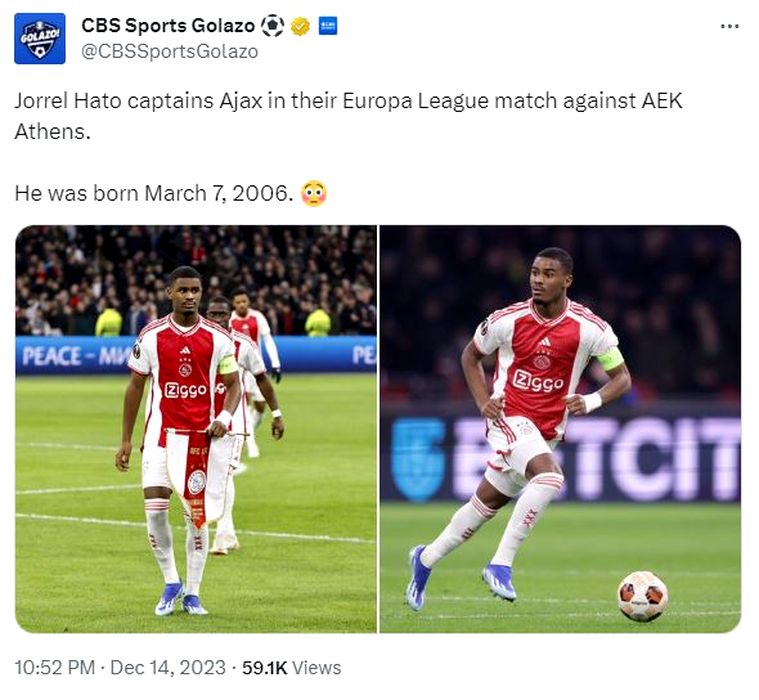
Task: Click the green captain armband in right photo
Action: tap(609, 358)
